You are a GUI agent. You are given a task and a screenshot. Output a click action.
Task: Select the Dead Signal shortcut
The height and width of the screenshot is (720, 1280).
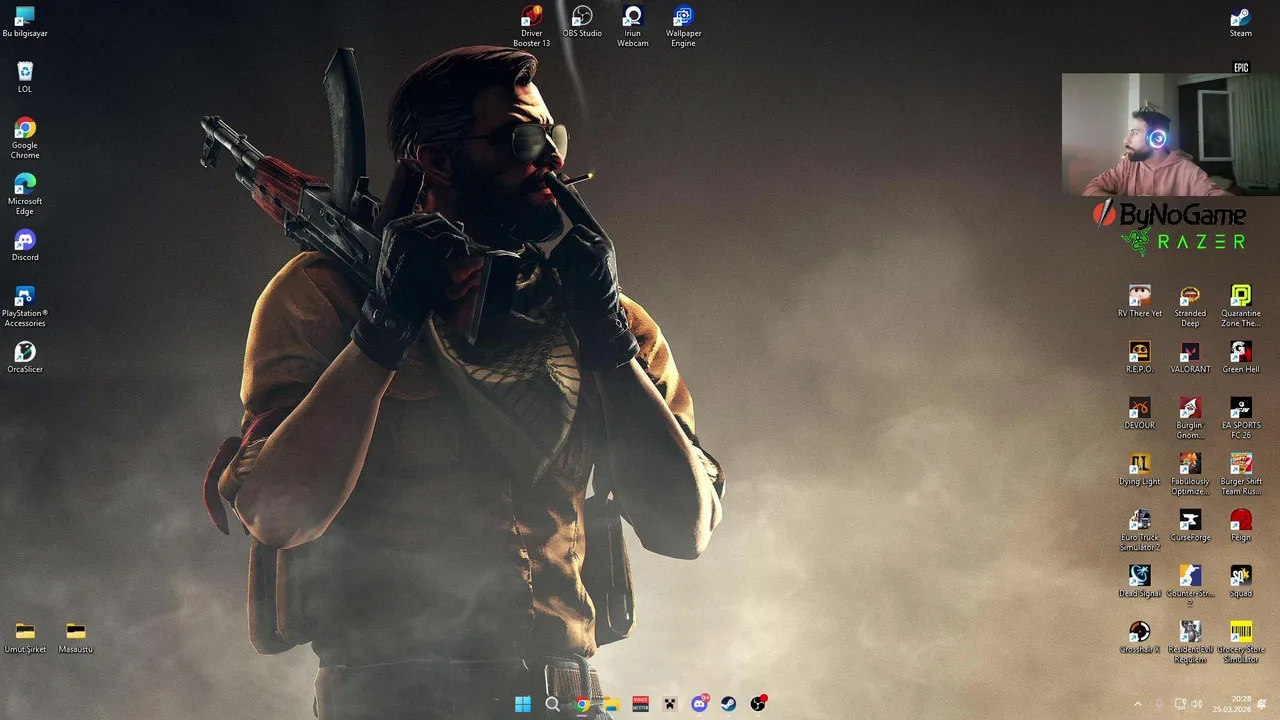tap(1139, 581)
